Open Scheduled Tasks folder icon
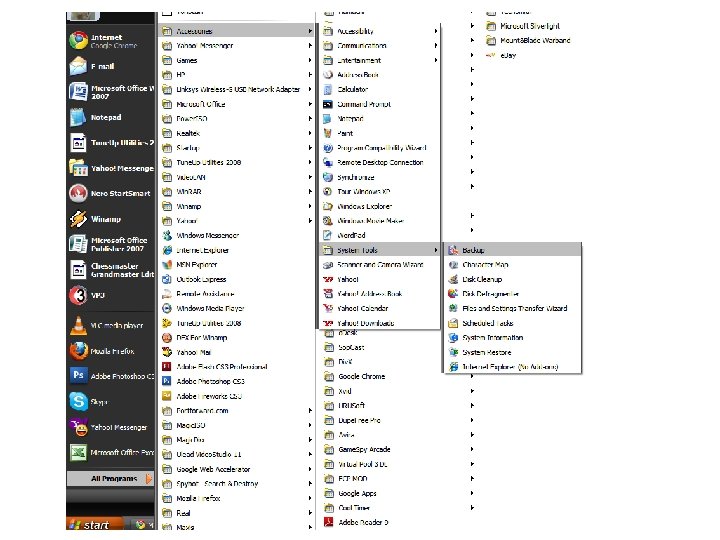Screen dimensions: 720x540 pyautogui.click(x=453, y=323)
